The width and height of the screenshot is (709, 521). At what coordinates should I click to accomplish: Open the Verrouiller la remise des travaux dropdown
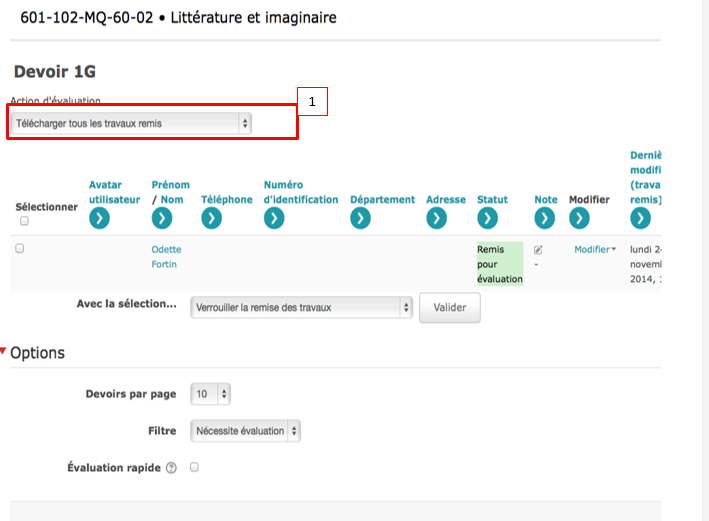[x=301, y=308]
